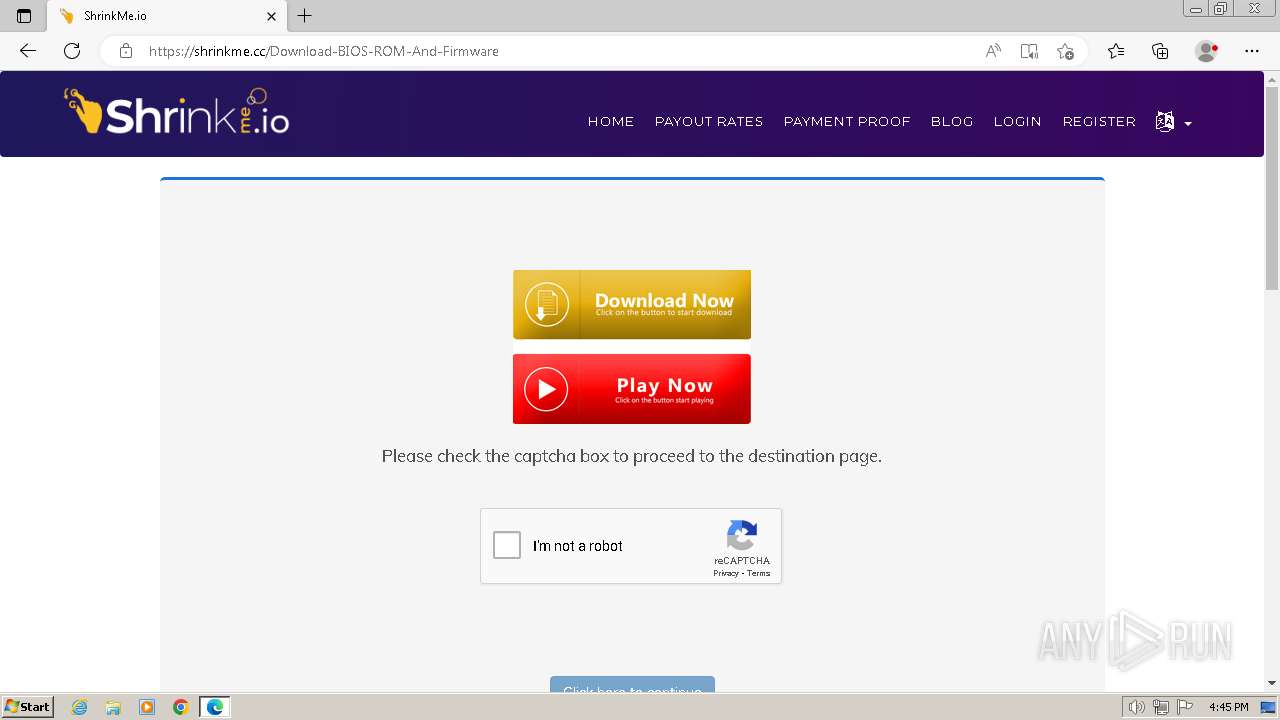View site information lock icon
Viewport: 1280px width, 720px height.
coord(126,51)
